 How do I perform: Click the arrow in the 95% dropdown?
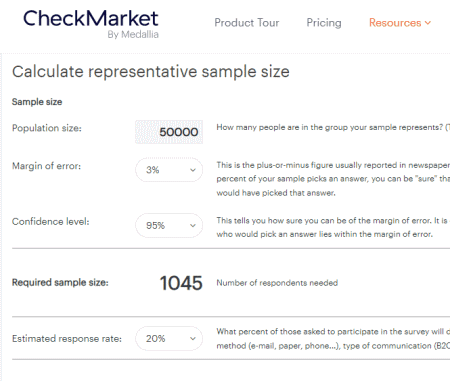pyautogui.click(x=193, y=226)
